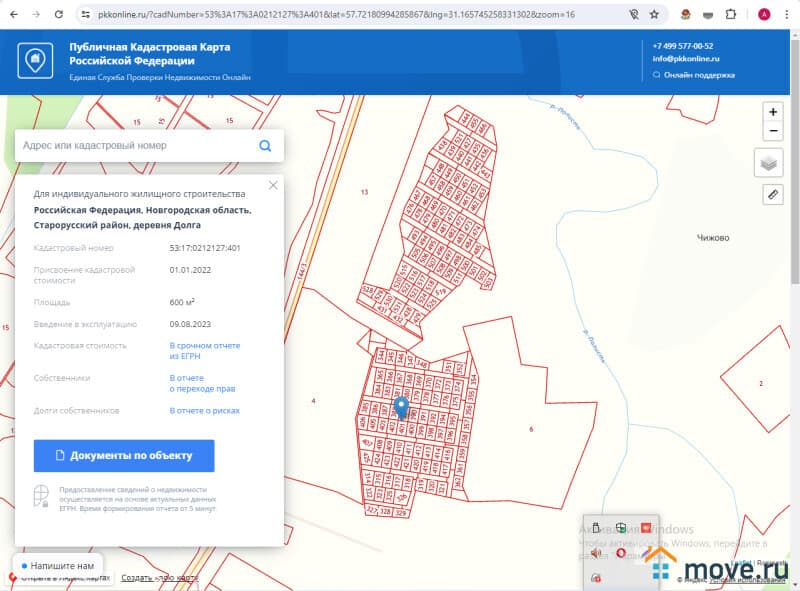Click the address text 'Старорусский район, деревня Долга'
This screenshot has height=591, width=800.
(x=117, y=225)
